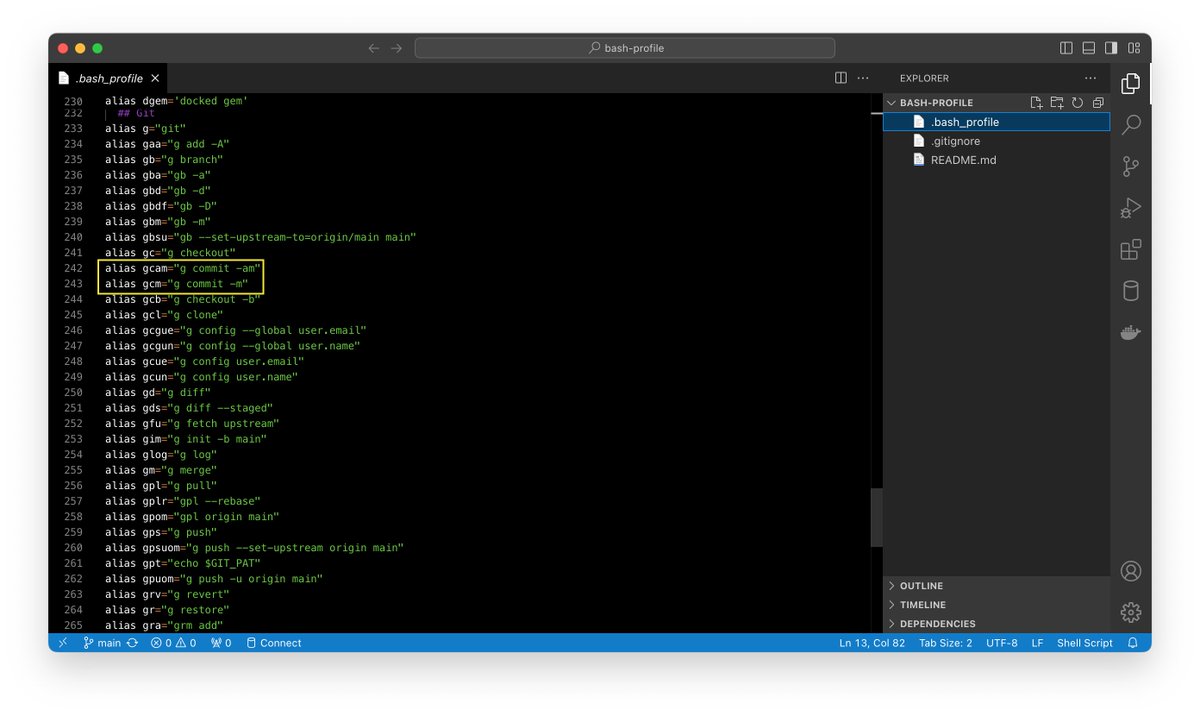Click the line alias gcam="g commit -am"
Screen dimensions: 1200x716
coord(183,268)
